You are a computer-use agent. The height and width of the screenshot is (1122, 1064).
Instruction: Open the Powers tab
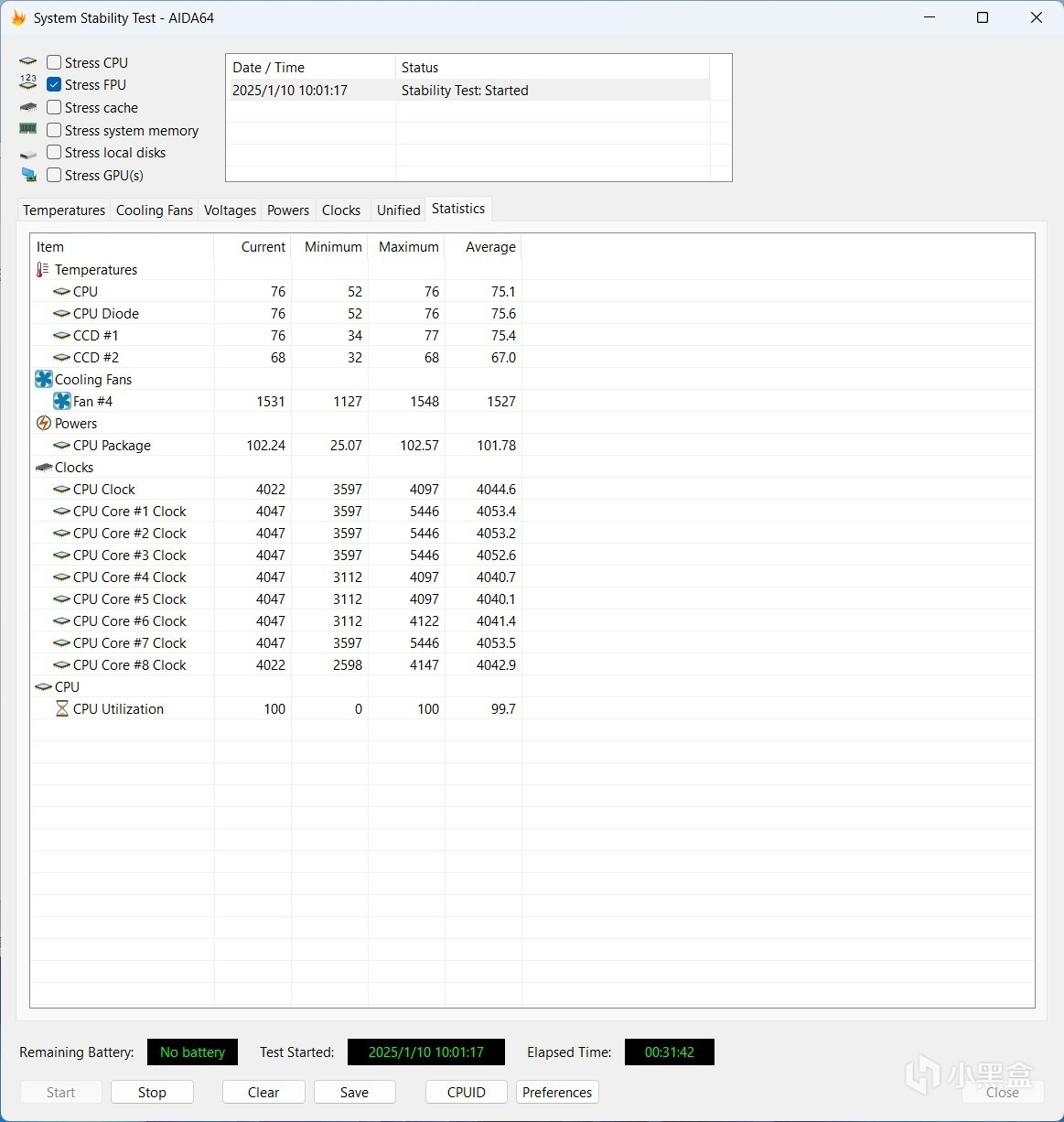point(288,210)
